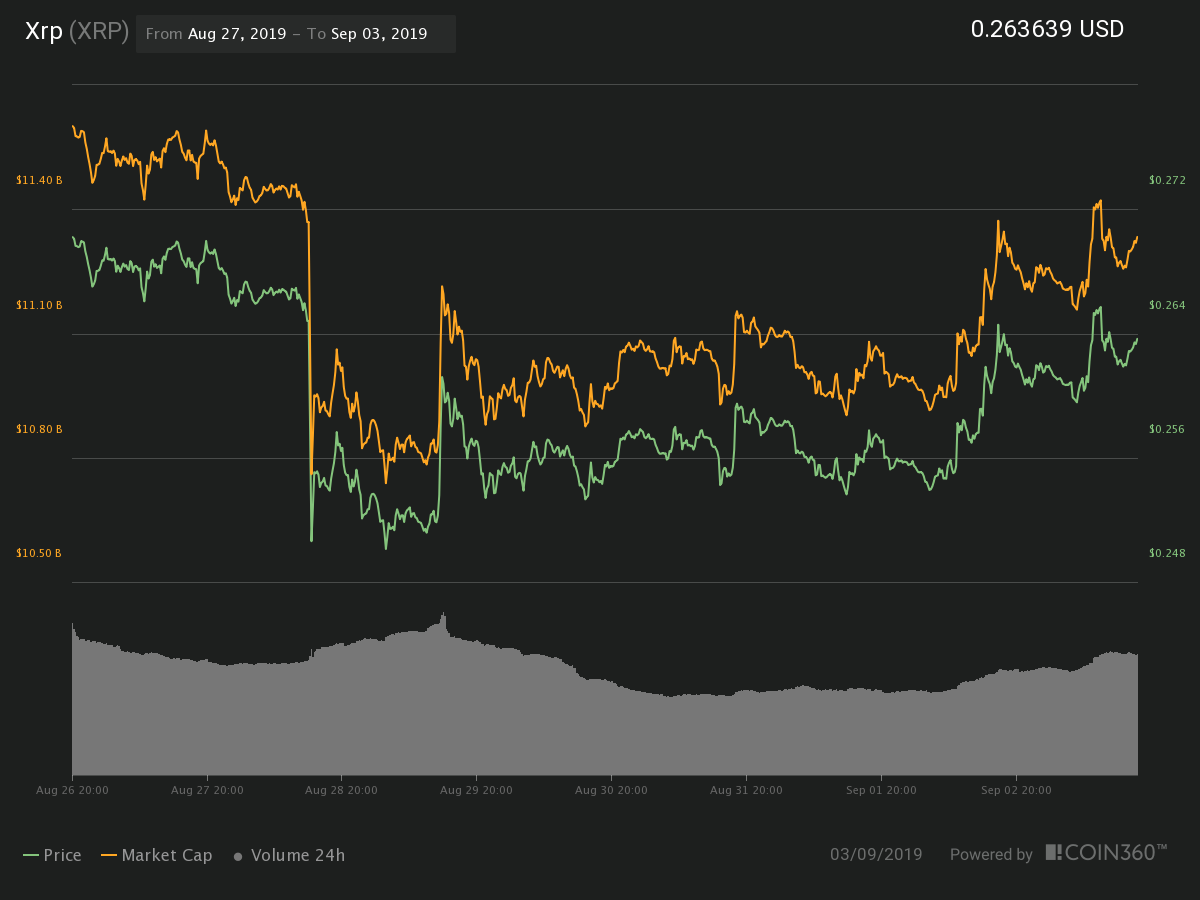Open the From date Aug 27, 2019
Image resolution: width=1200 pixels, height=900 pixels.
[235, 33]
